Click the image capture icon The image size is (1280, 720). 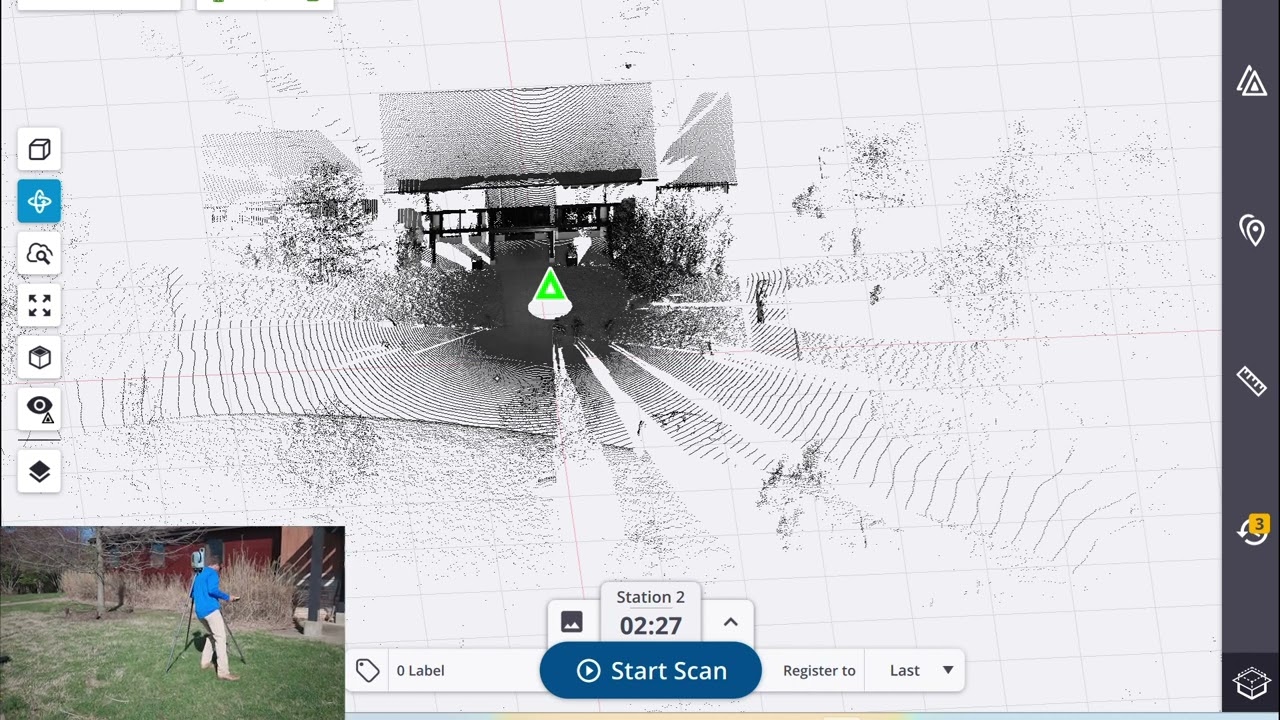click(572, 622)
